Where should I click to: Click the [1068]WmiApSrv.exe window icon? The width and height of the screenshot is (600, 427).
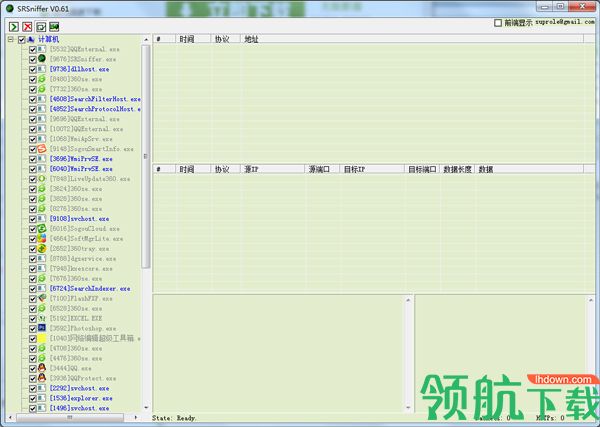[x=42, y=139]
